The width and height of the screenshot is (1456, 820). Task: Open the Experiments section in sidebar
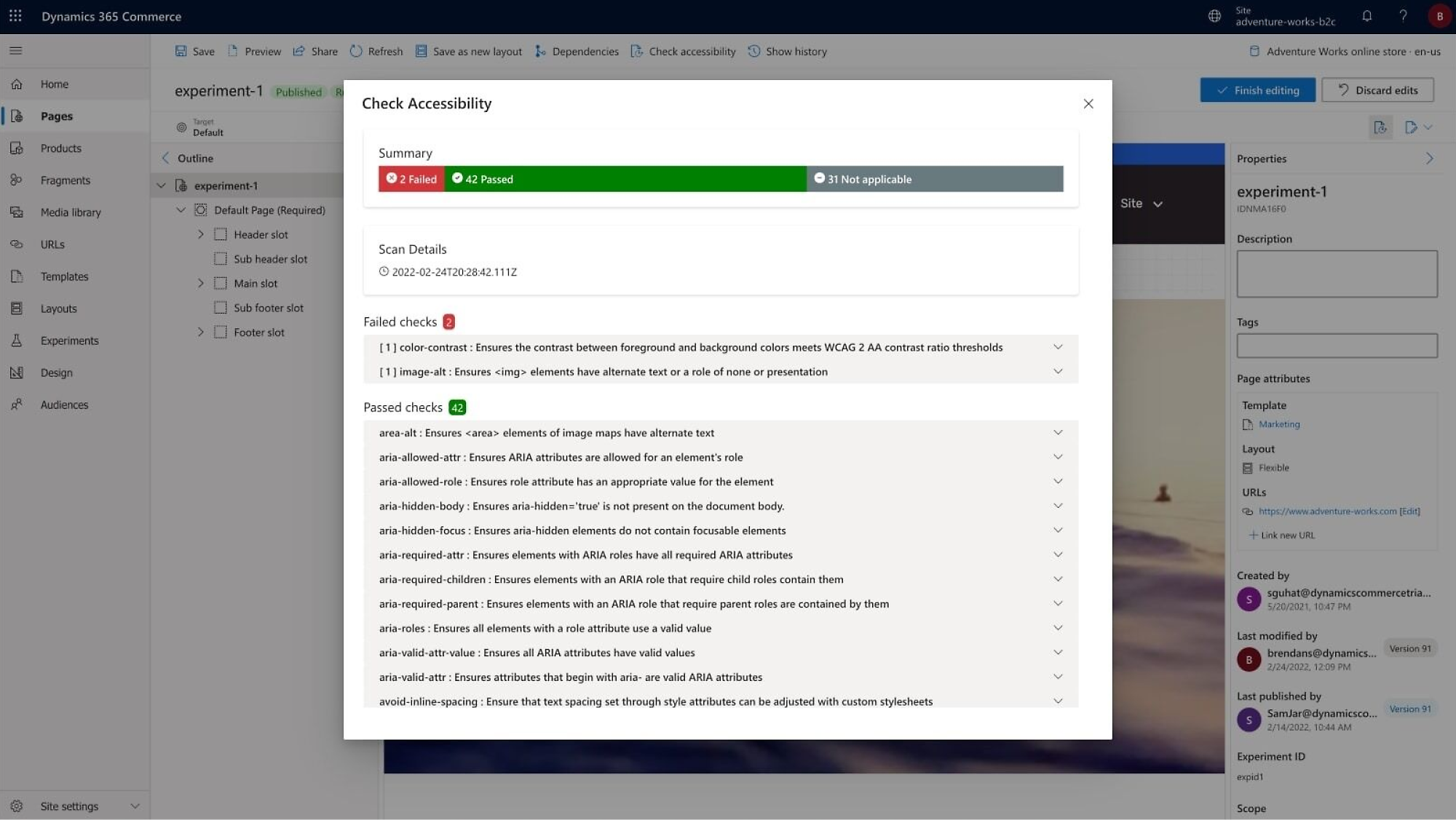(69, 340)
